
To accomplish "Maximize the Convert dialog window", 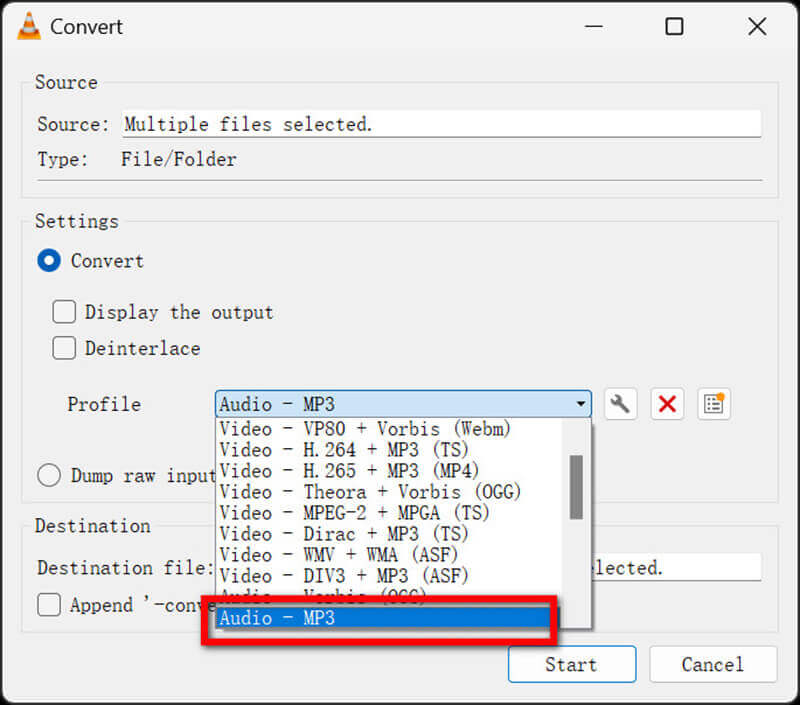I will (674, 26).
